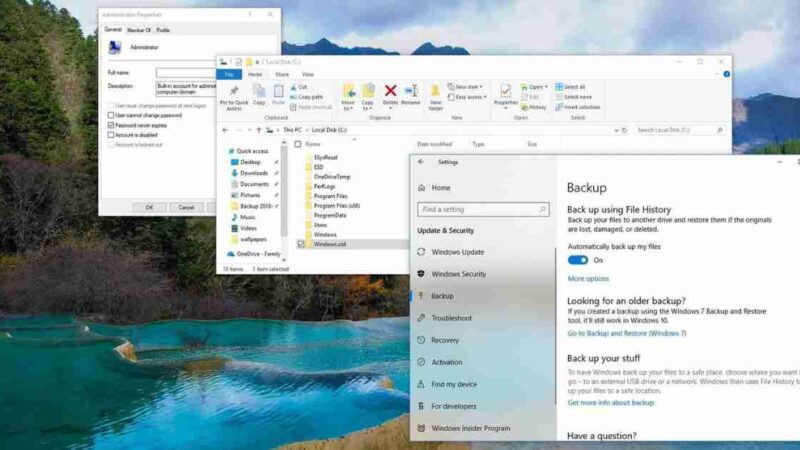This screenshot has width=800, height=450.
Task: Switch to Member Of tab in Administrator Properties
Action: (x=139, y=31)
